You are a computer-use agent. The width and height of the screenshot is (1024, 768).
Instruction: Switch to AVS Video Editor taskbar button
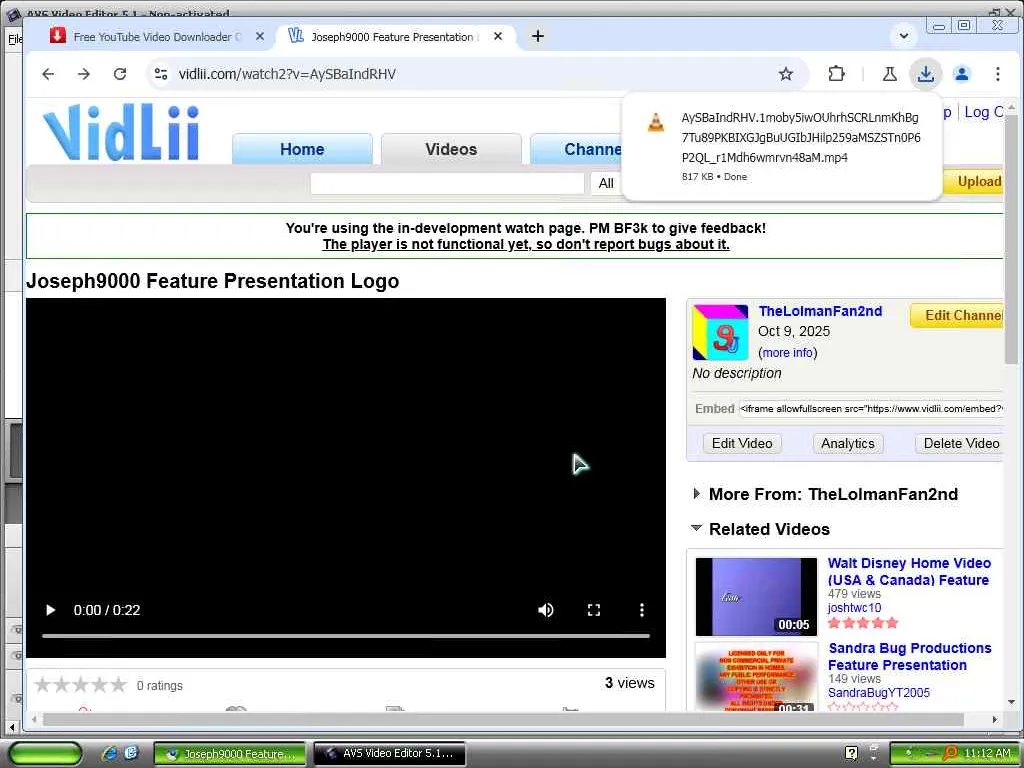(x=389, y=754)
